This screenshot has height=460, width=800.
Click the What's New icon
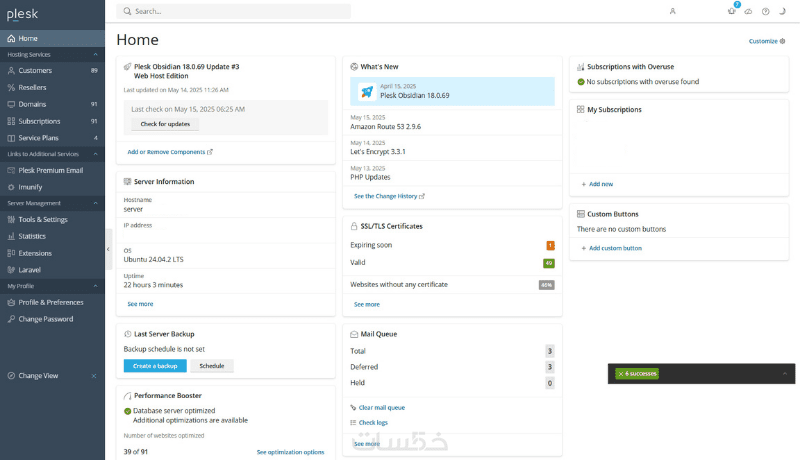coord(354,67)
